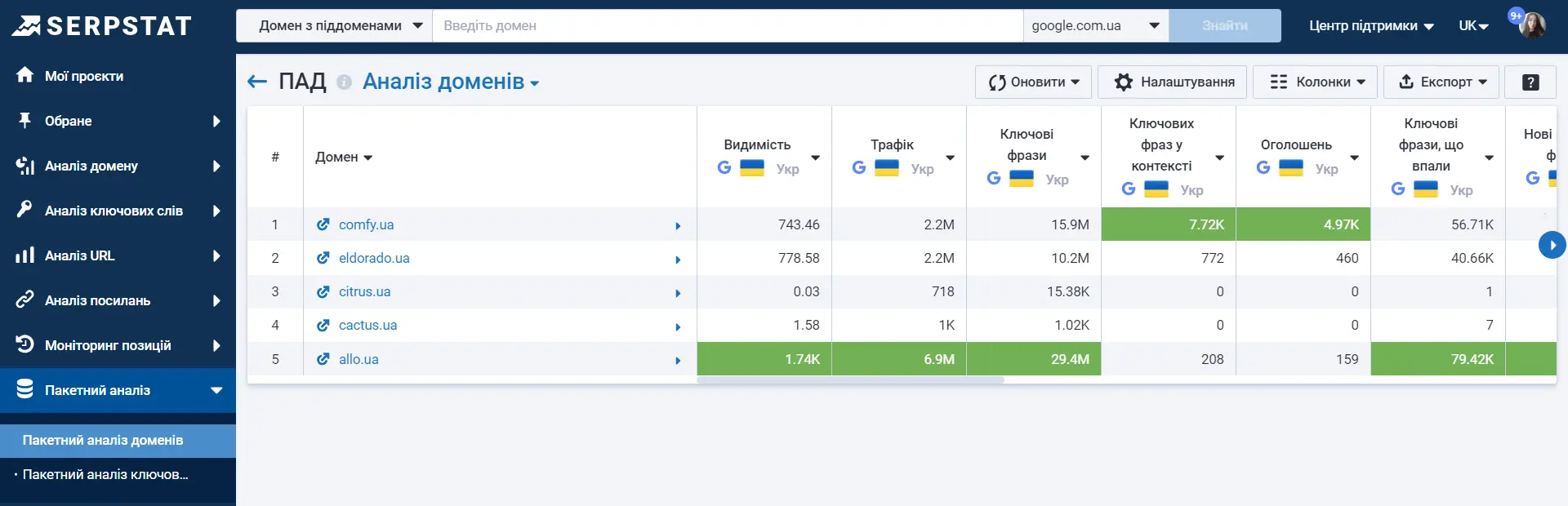Open the help question mark button
This screenshot has width=1568, height=506.
1531,82
